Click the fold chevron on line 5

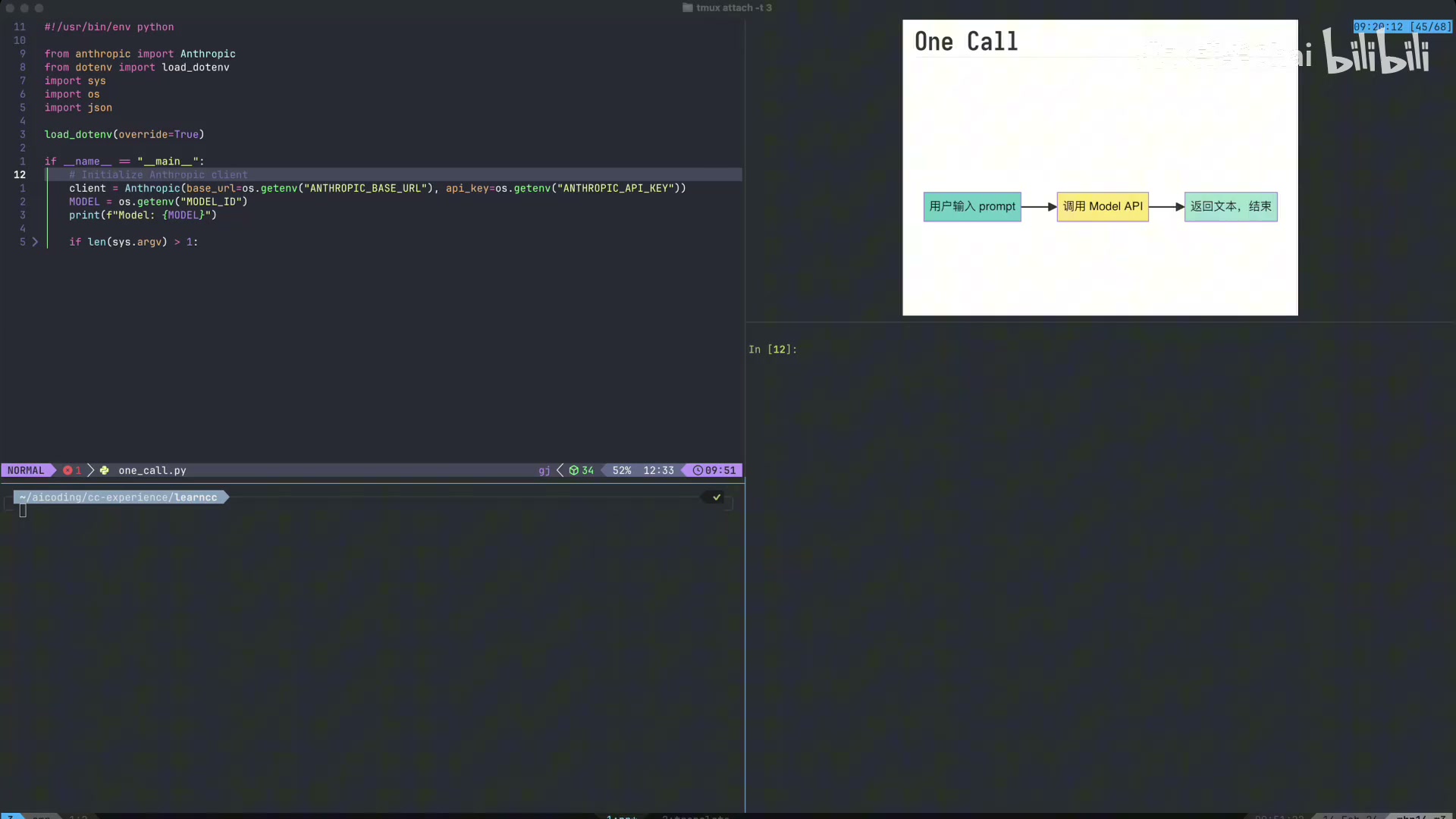35,242
